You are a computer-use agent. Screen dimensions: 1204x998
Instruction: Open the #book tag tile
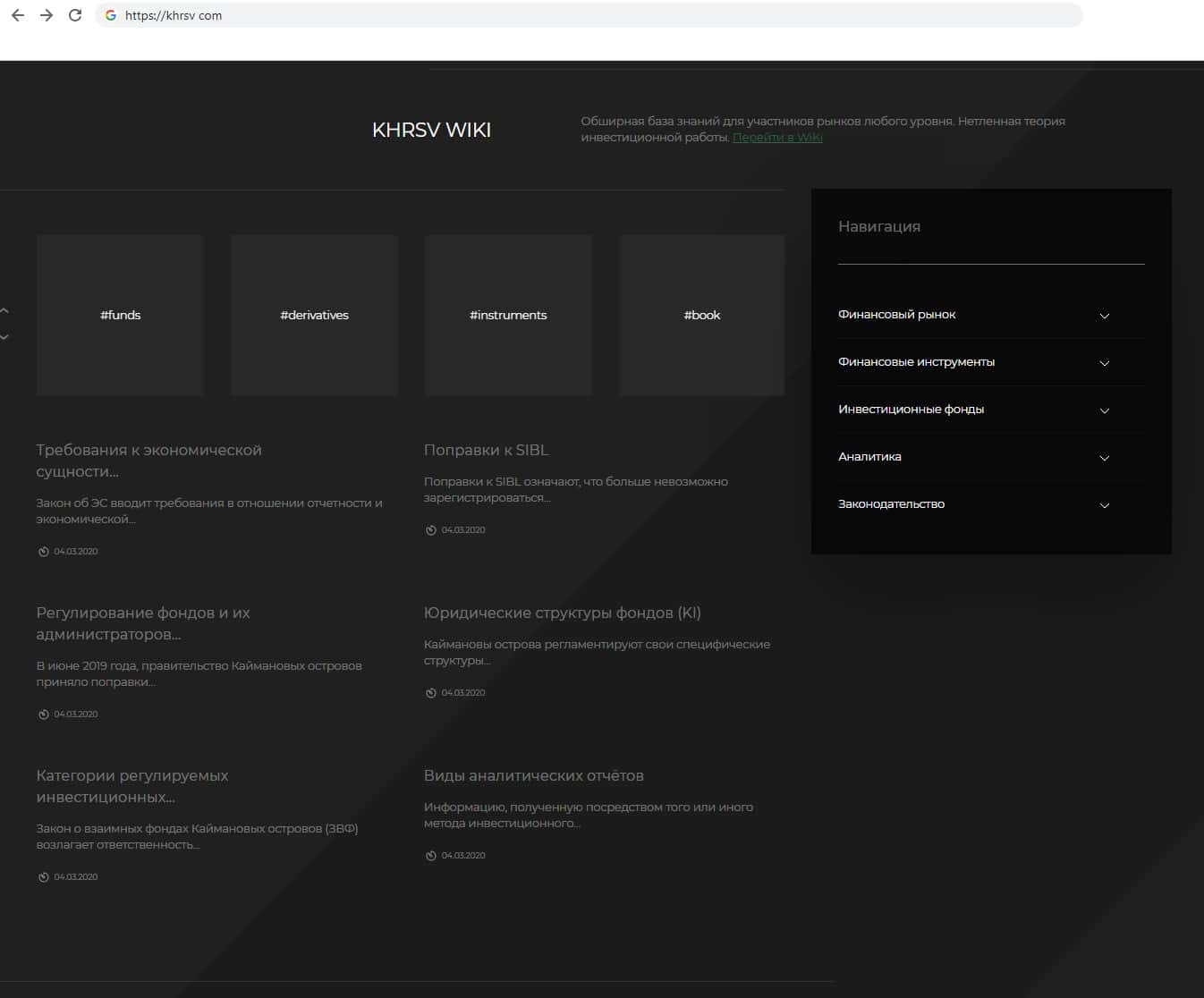(x=702, y=315)
